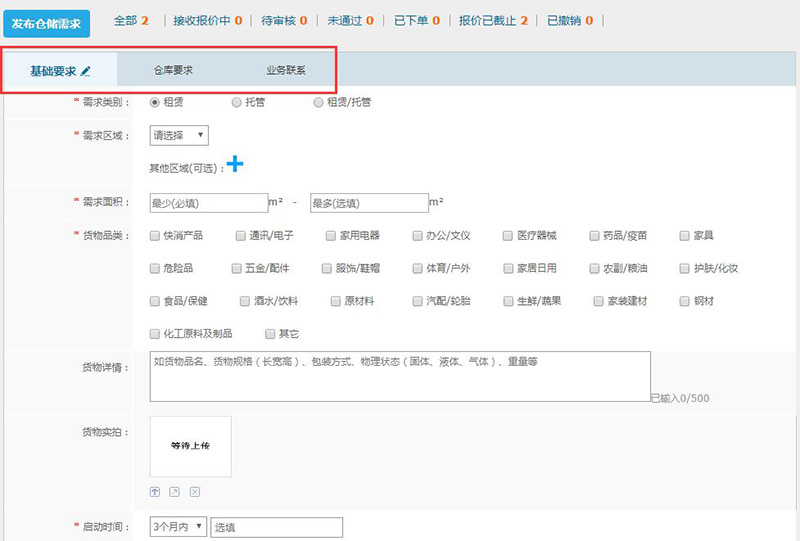Enable the 医疗器械 checkbox
800x541 pixels.
(x=508, y=236)
